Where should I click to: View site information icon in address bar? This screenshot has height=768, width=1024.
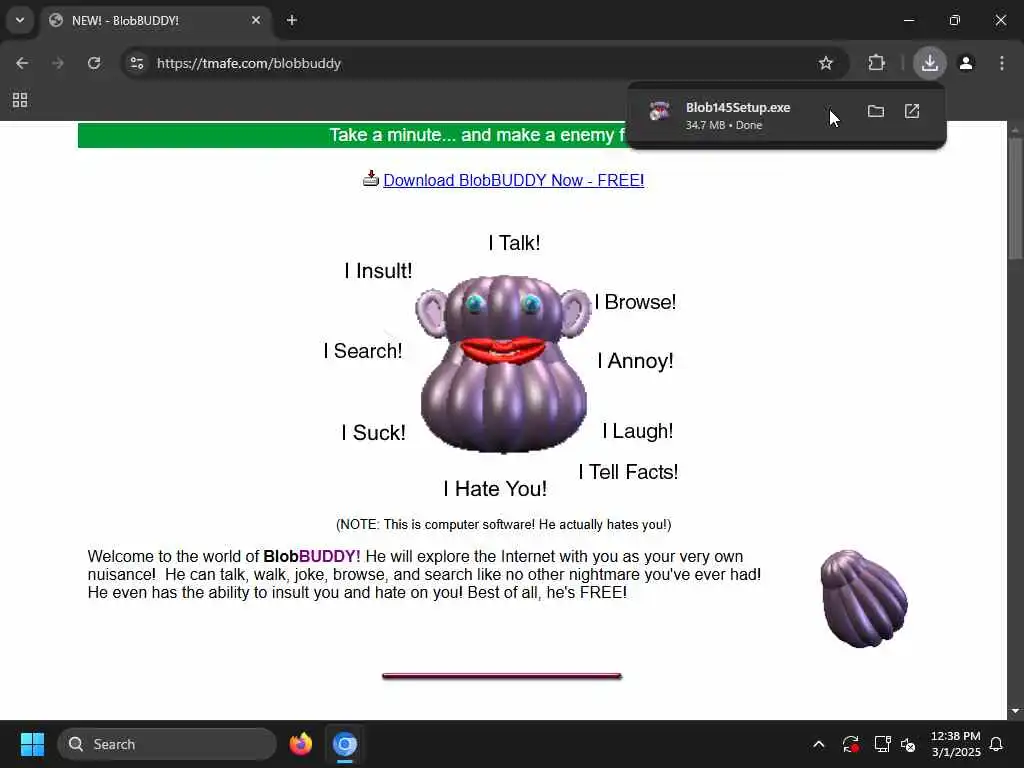tap(137, 63)
